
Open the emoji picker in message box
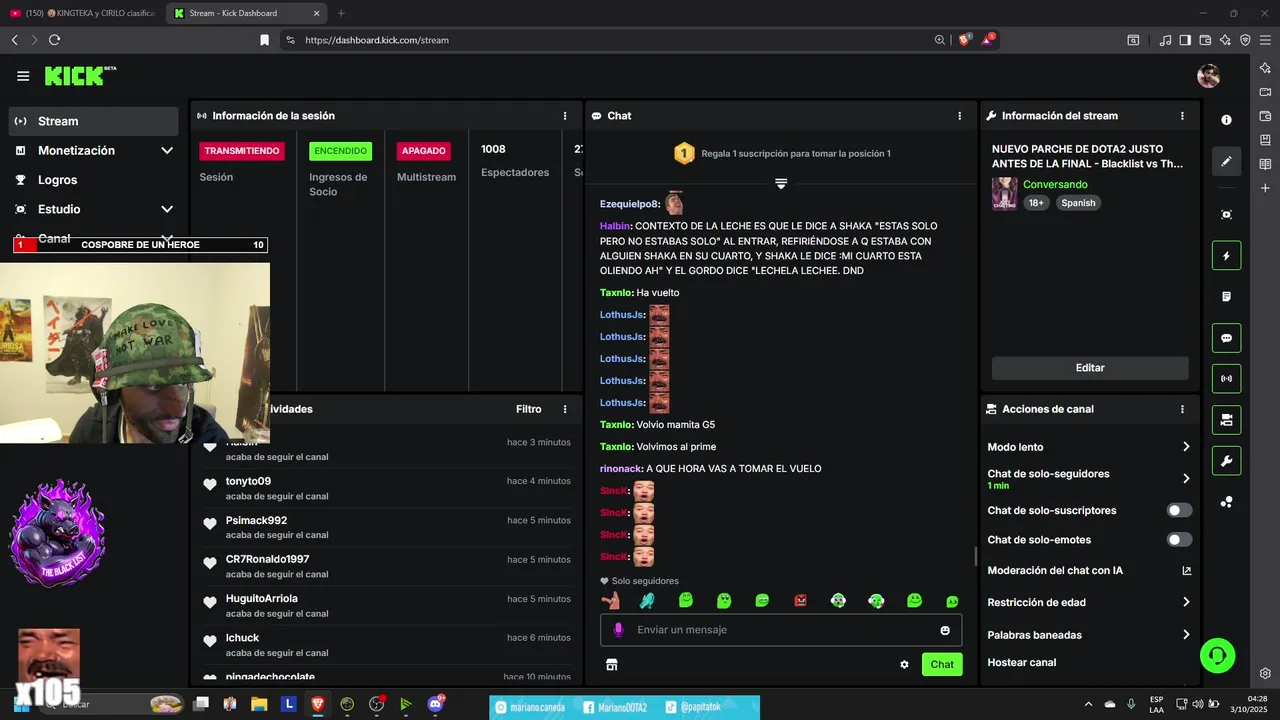click(x=945, y=630)
